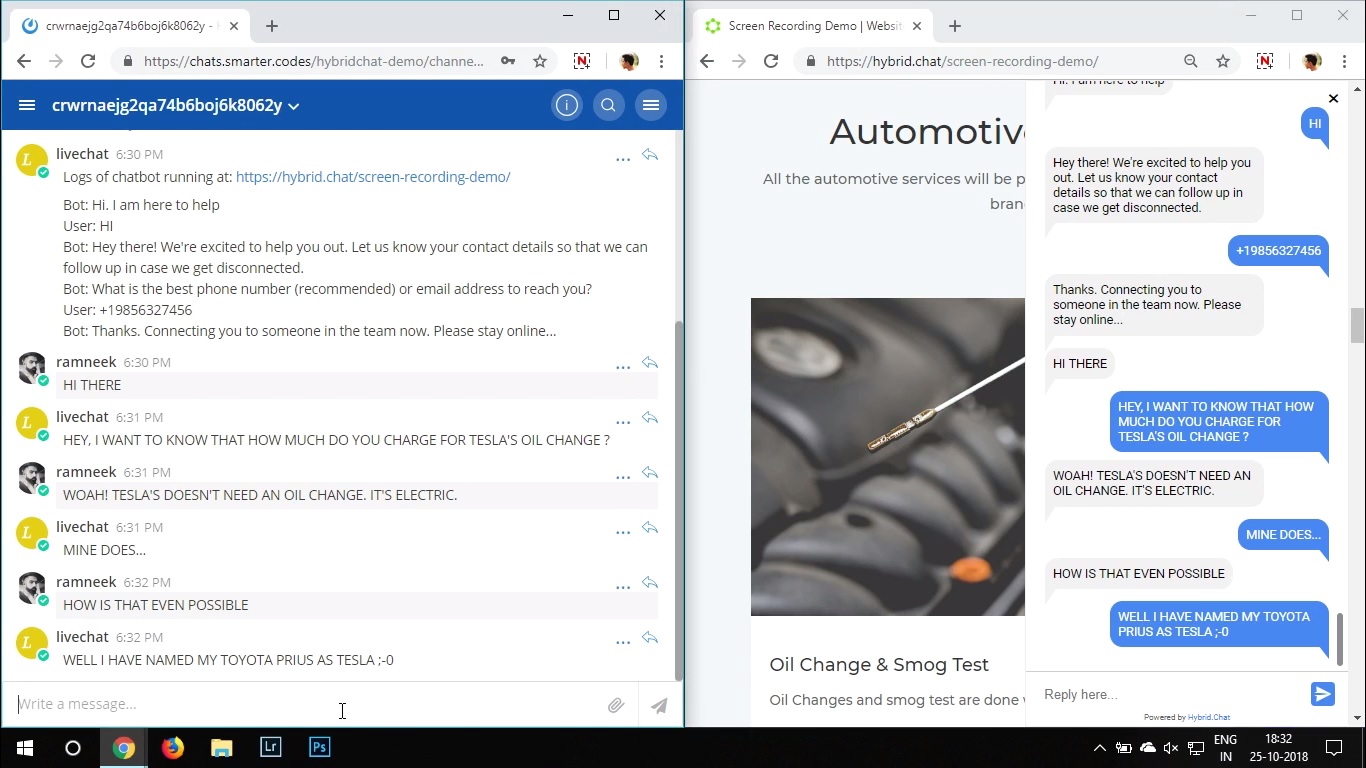Open the right-side menu icon in chat header
Viewport: 1366px width, 768px height.
click(650, 105)
